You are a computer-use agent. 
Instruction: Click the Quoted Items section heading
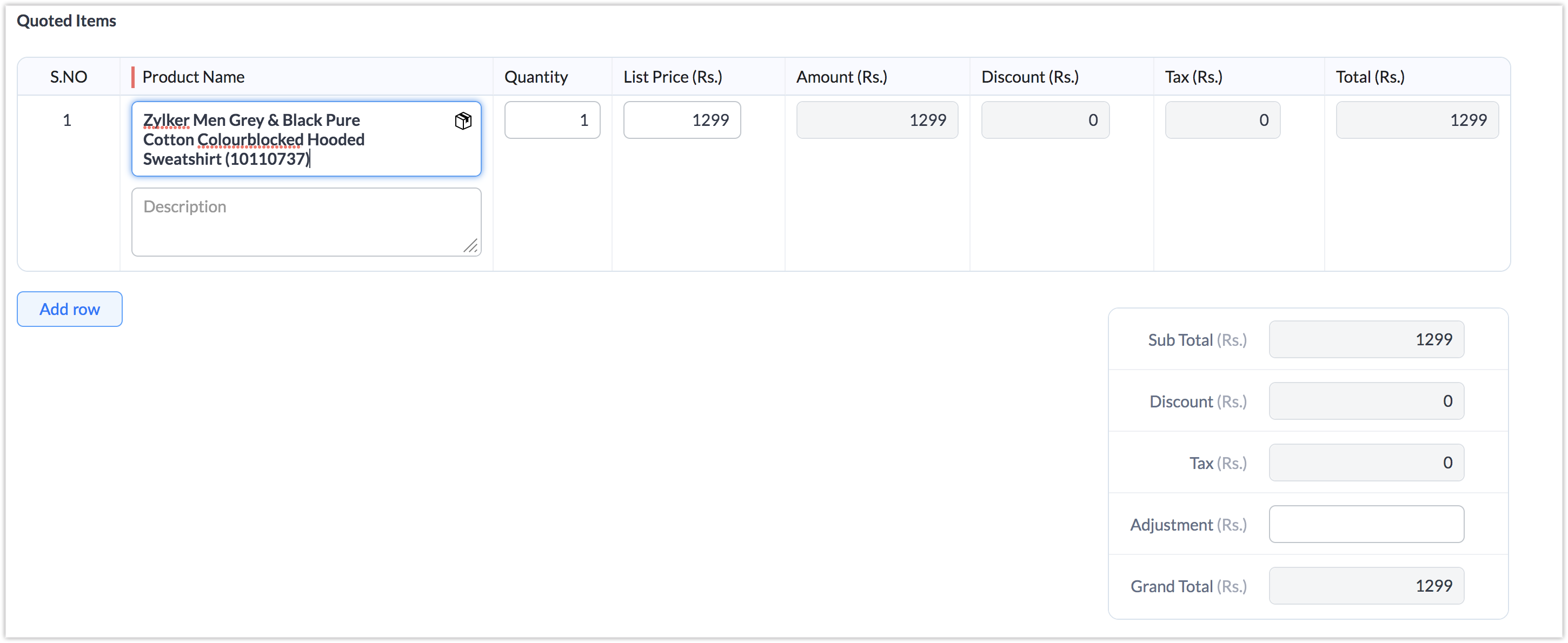67,21
